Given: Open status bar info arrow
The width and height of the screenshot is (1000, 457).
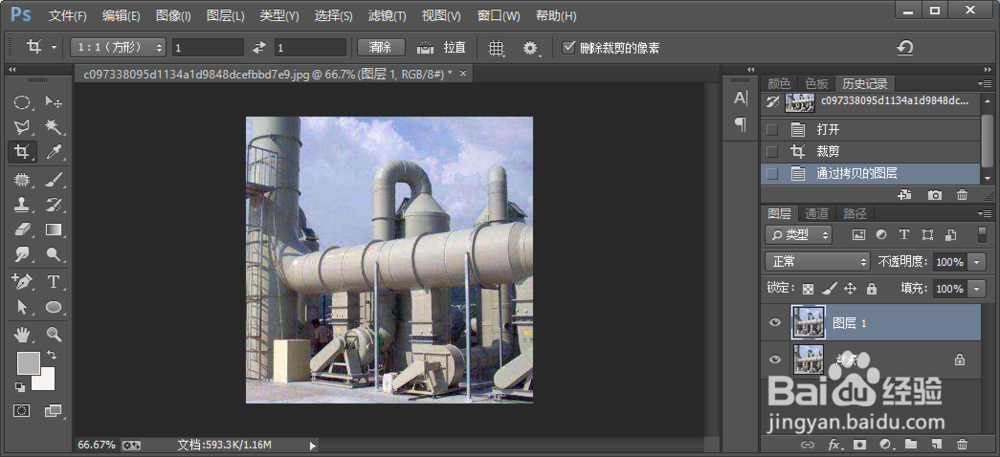Looking at the screenshot, I should pyautogui.click(x=312, y=445).
